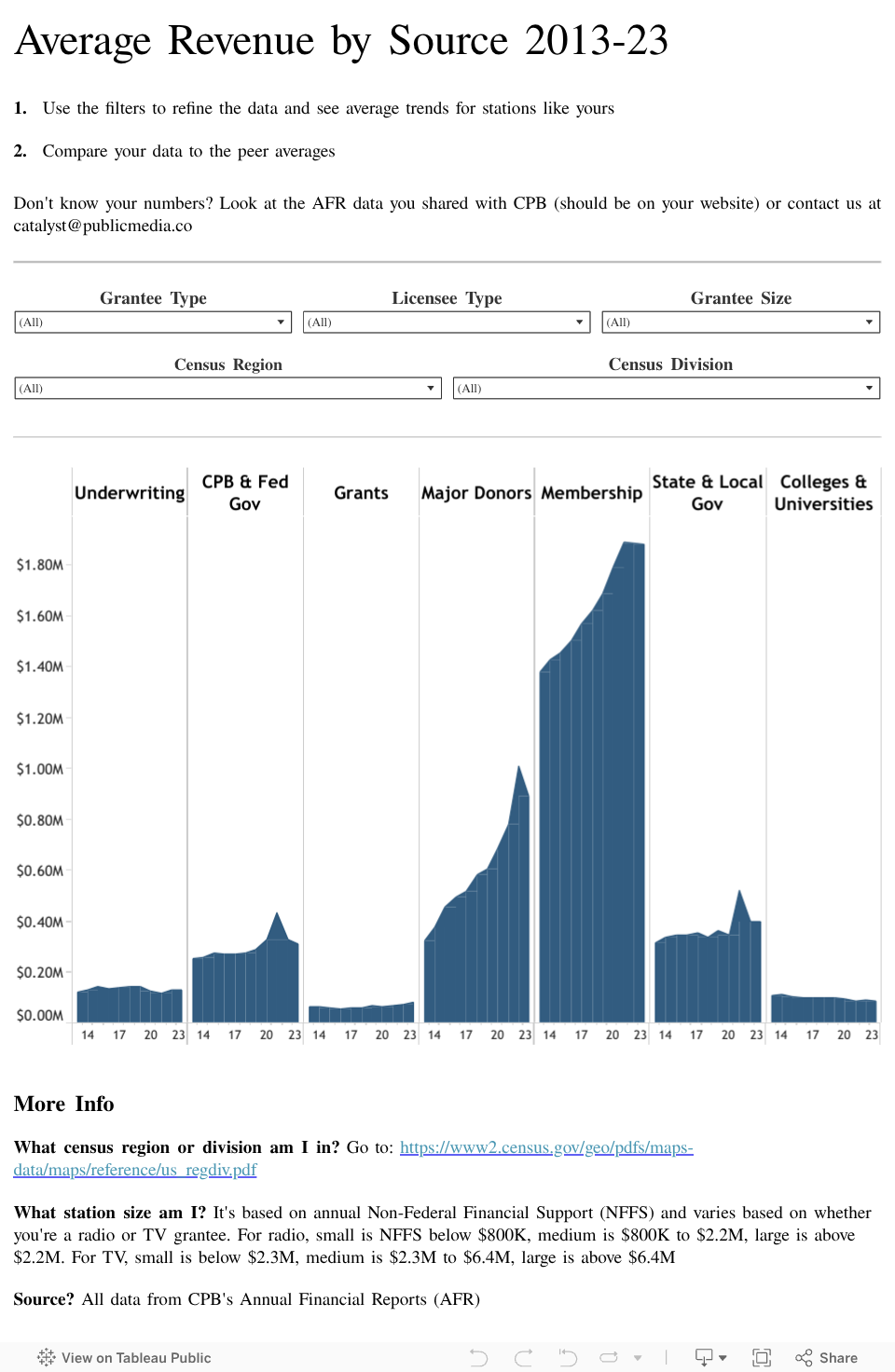Click the Colleges & Universities area chart
The width and height of the screenshot is (895, 1372).
823,1010
